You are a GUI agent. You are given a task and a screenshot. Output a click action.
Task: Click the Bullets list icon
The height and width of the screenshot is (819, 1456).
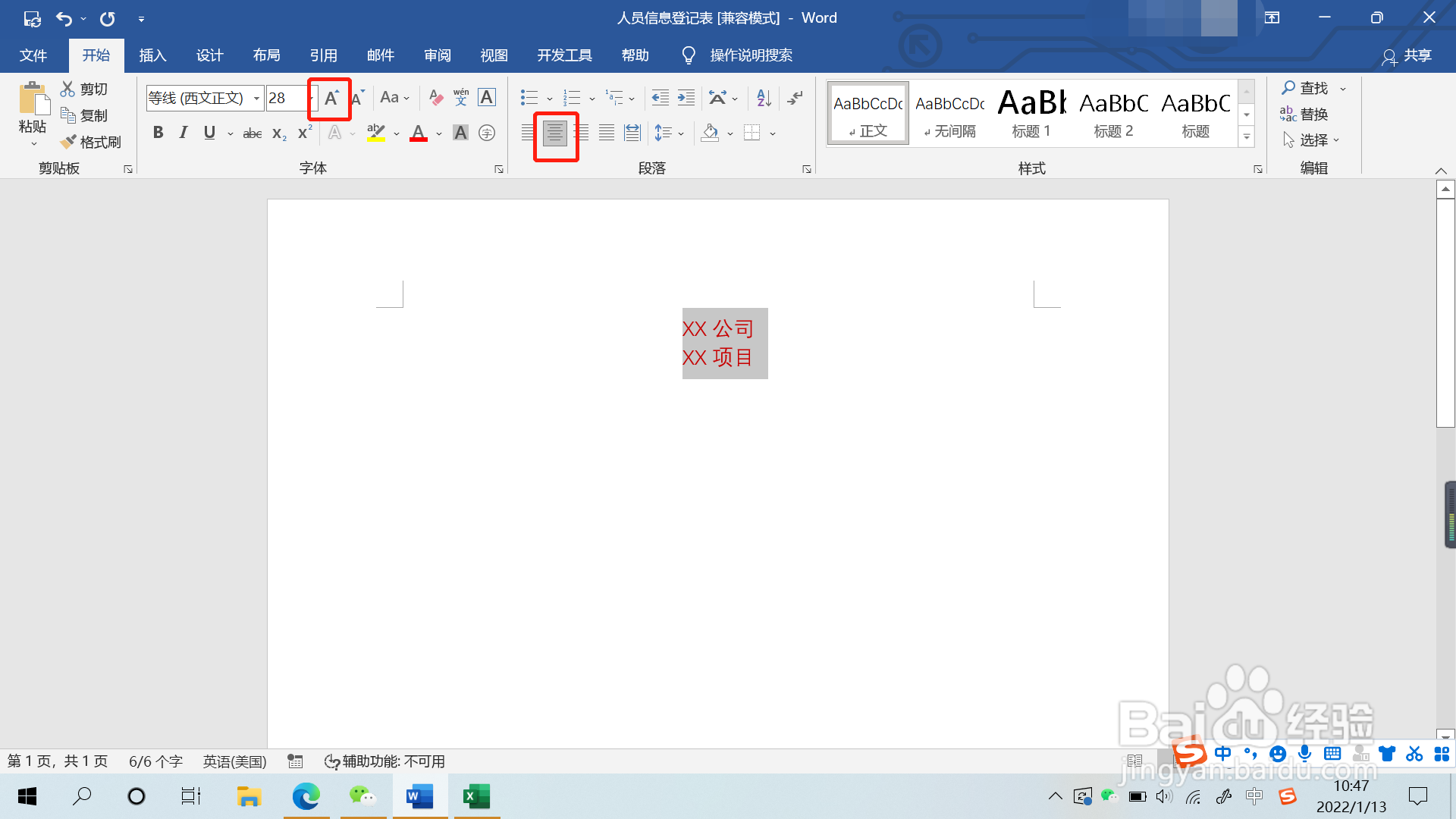point(529,97)
